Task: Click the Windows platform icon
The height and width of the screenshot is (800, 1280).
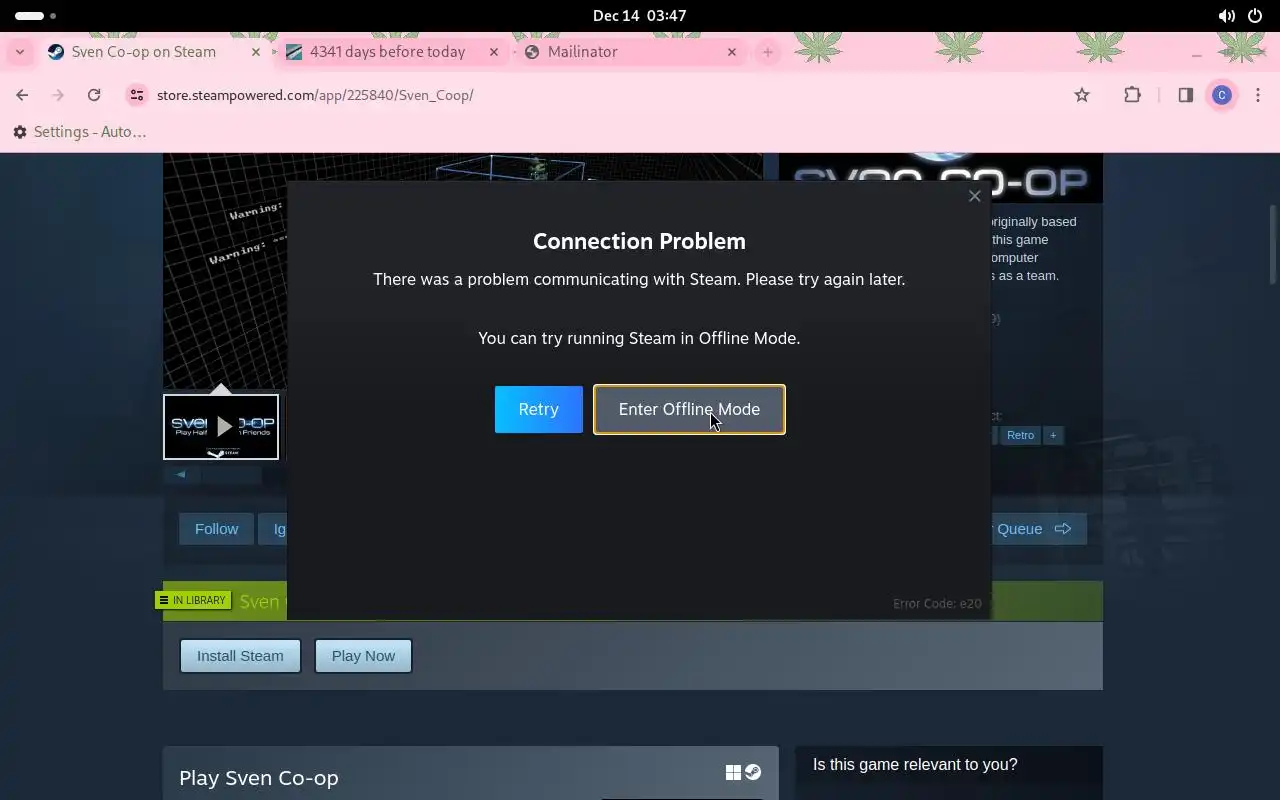Action: (x=733, y=772)
